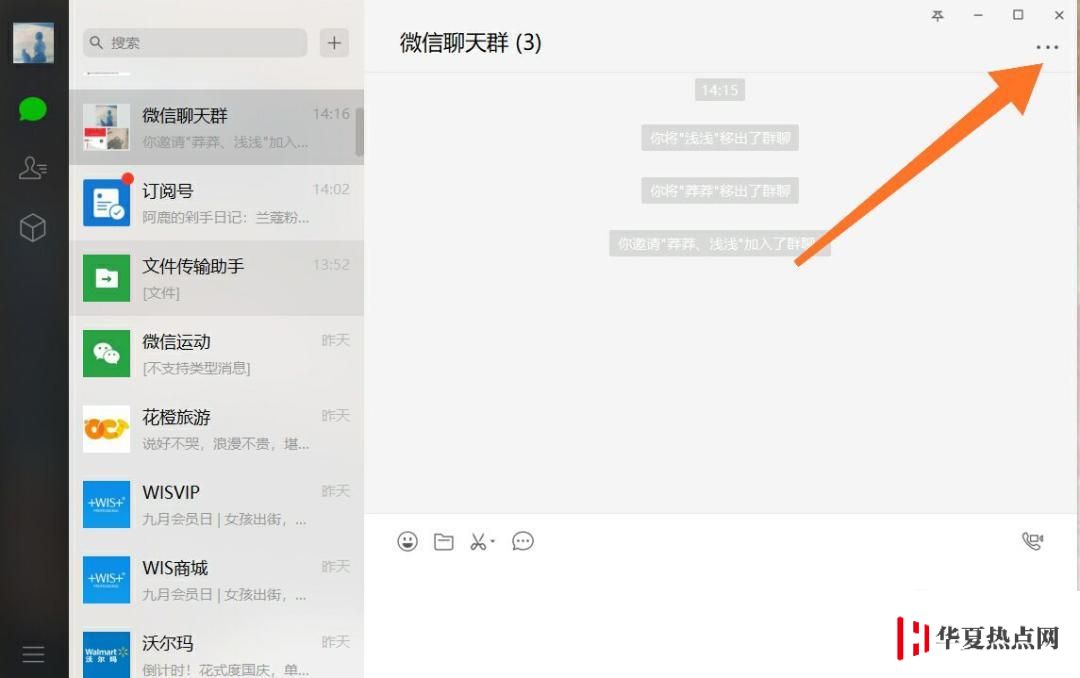Expand the screenshot options dropdown arrow
The width and height of the screenshot is (1080, 678).
tap(492, 542)
